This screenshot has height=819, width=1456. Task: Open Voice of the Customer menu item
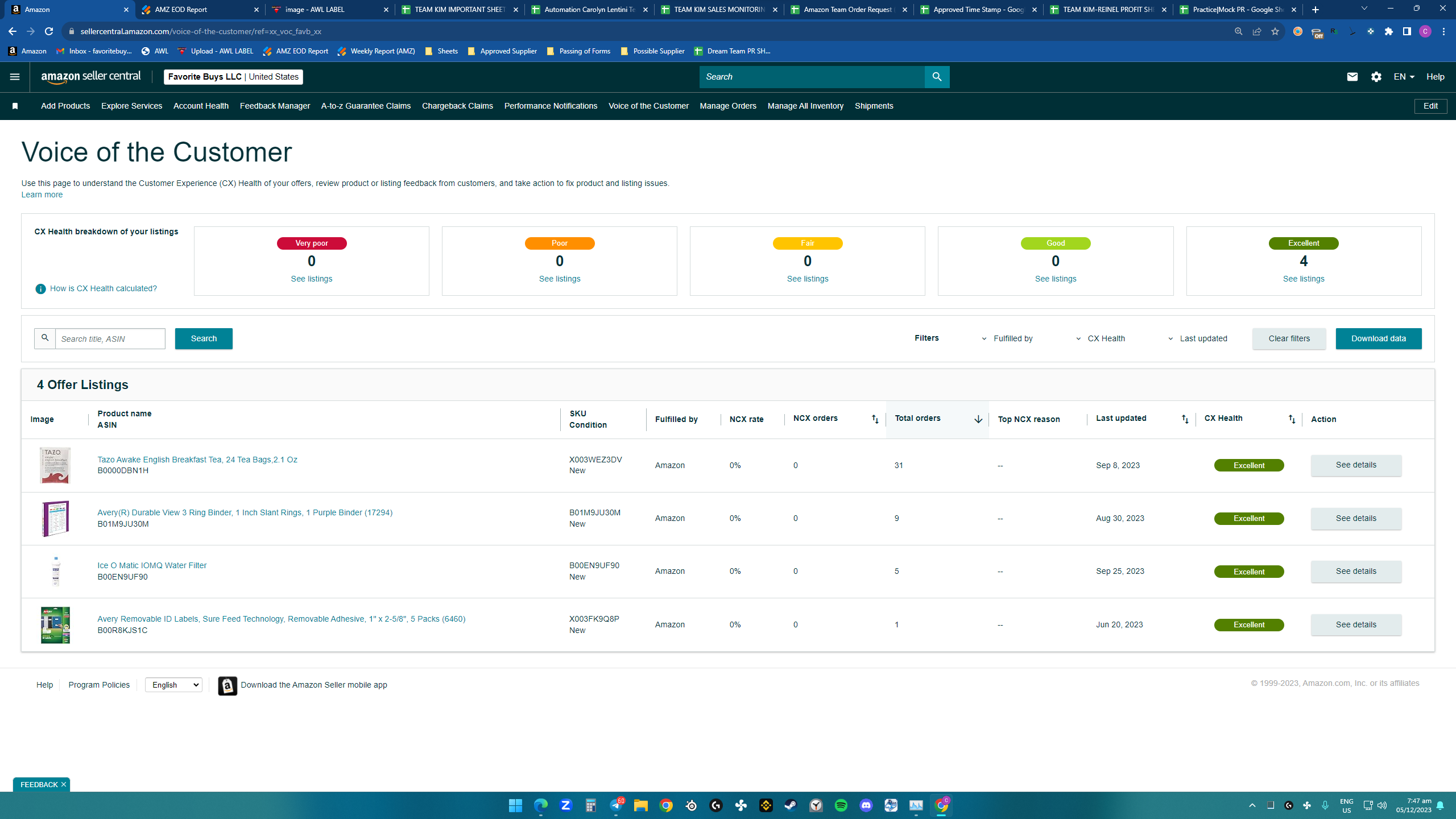[x=648, y=106]
